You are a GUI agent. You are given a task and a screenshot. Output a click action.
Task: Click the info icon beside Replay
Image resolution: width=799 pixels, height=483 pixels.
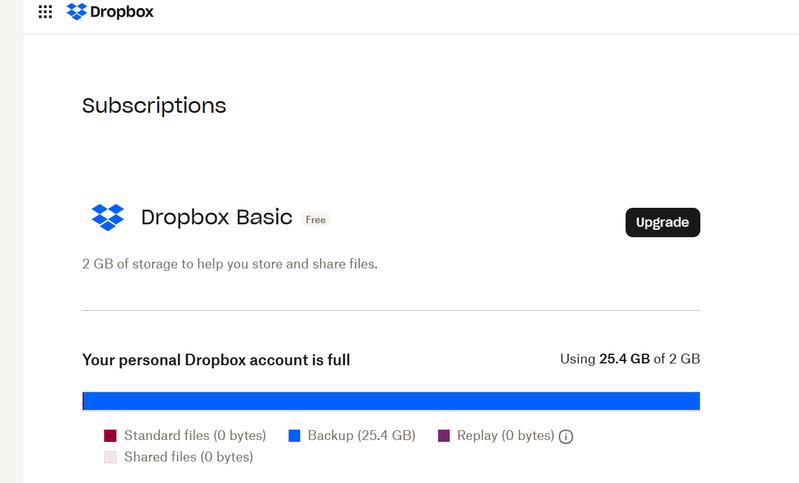(566, 436)
